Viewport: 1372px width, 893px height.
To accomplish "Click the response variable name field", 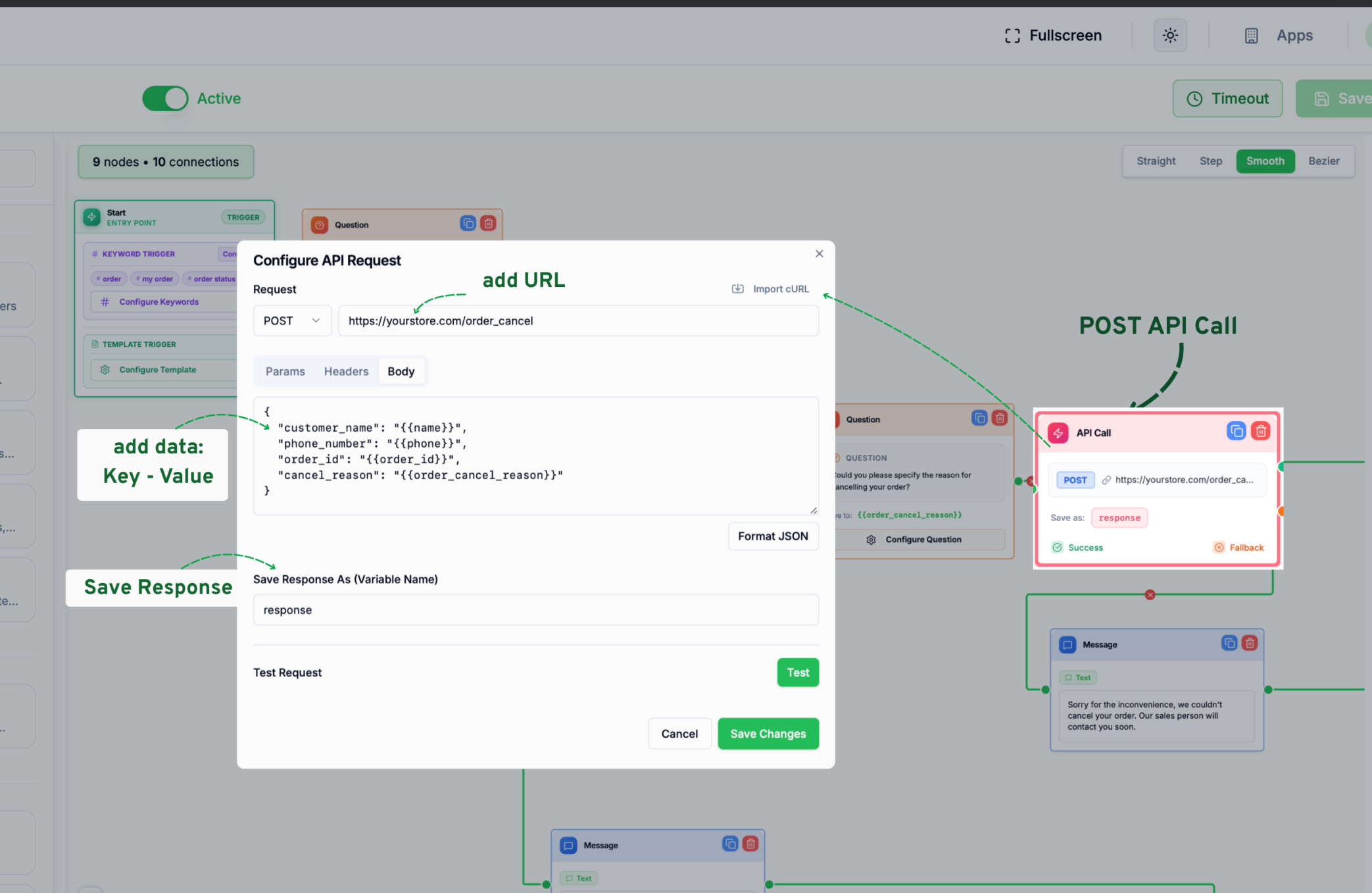I will pos(535,610).
